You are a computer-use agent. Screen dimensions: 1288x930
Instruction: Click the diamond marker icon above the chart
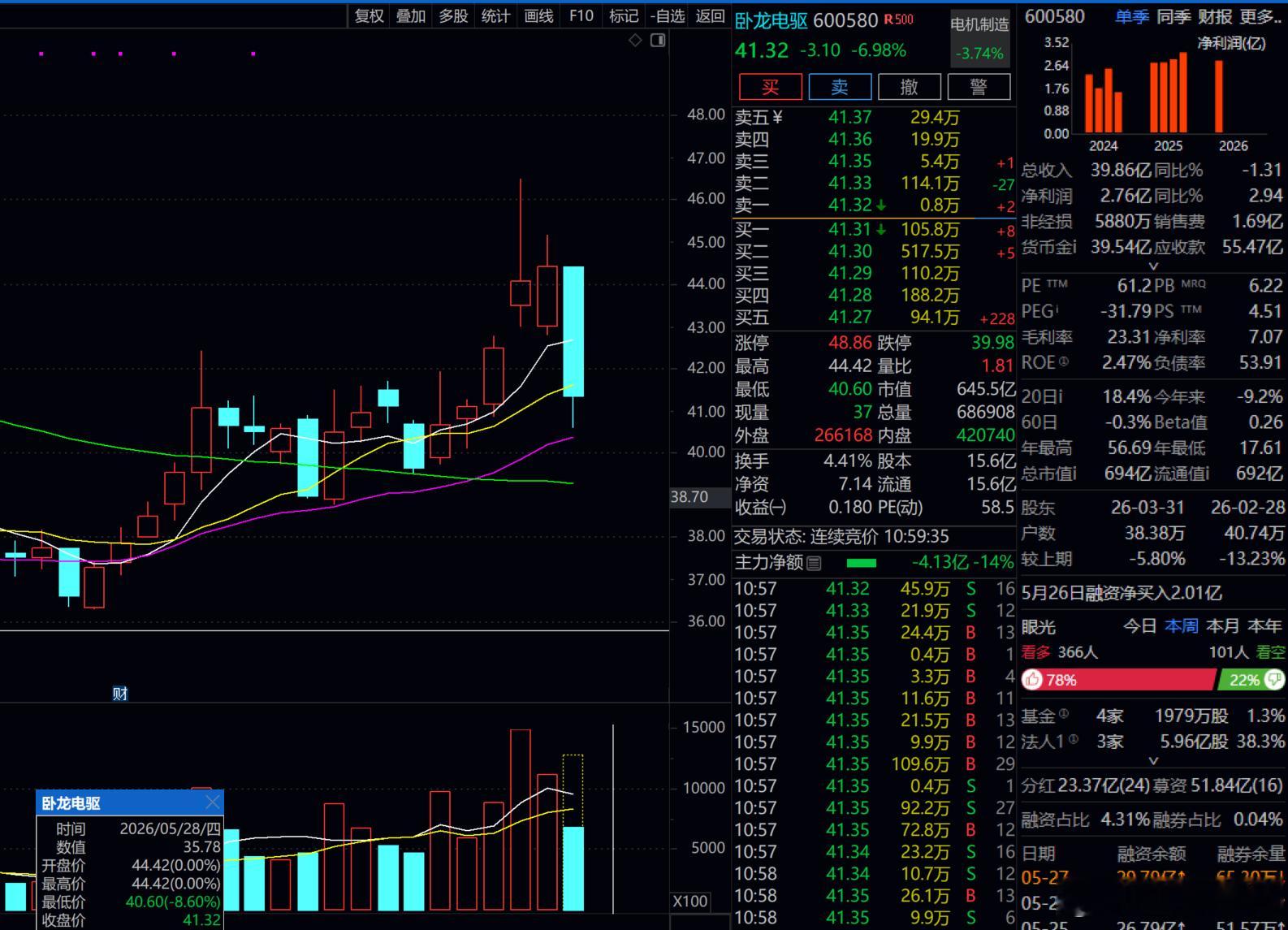635,40
